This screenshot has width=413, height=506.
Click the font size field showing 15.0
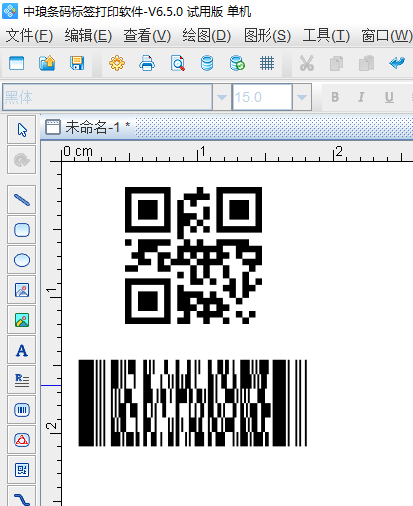(262, 97)
